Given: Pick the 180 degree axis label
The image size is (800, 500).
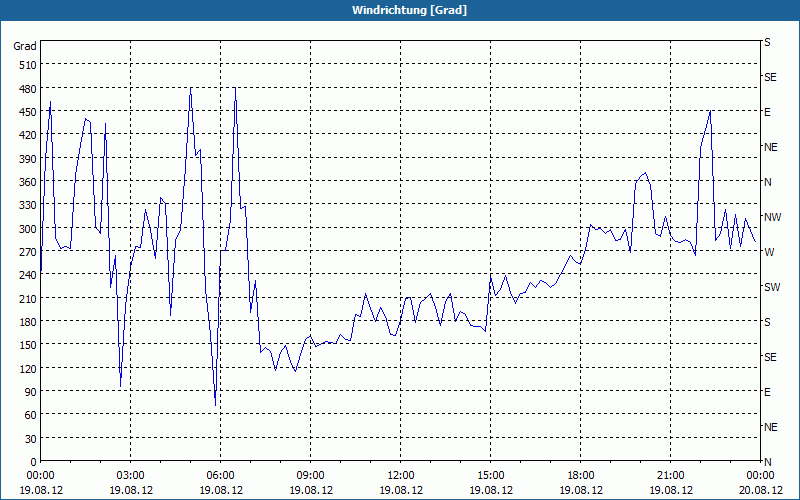Looking at the screenshot, I should coord(28,322).
